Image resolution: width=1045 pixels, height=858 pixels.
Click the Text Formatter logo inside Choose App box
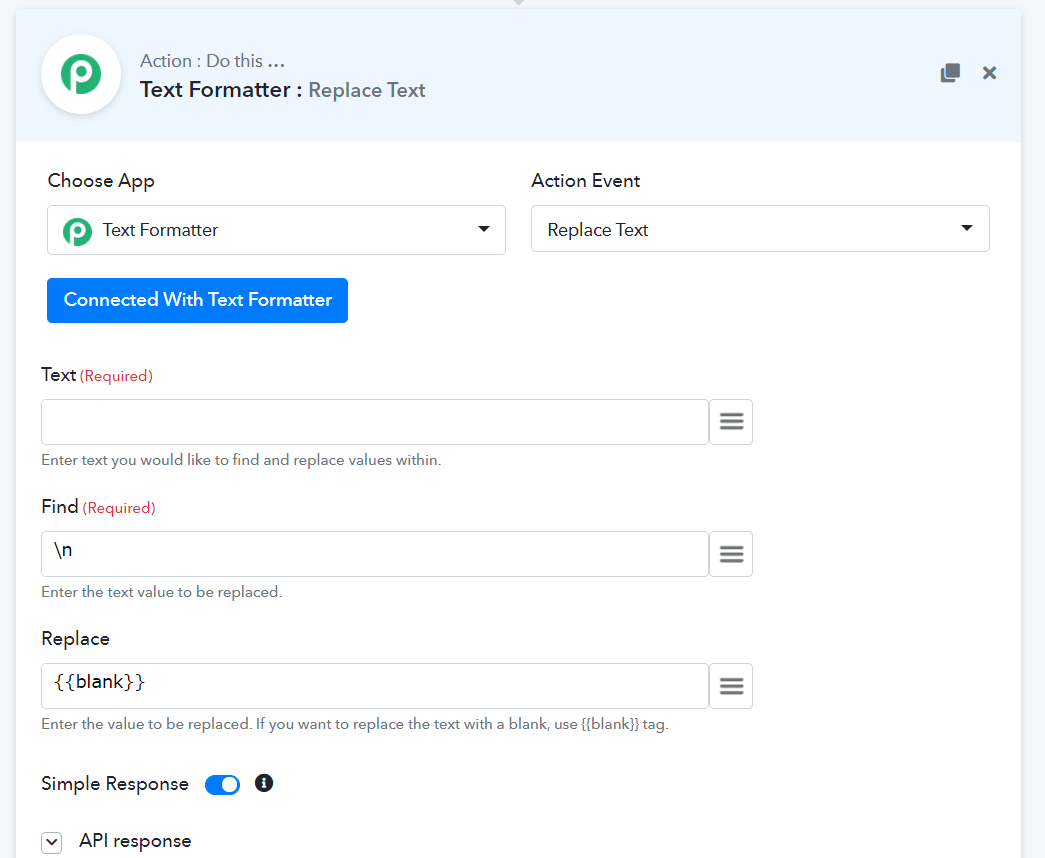click(77, 231)
